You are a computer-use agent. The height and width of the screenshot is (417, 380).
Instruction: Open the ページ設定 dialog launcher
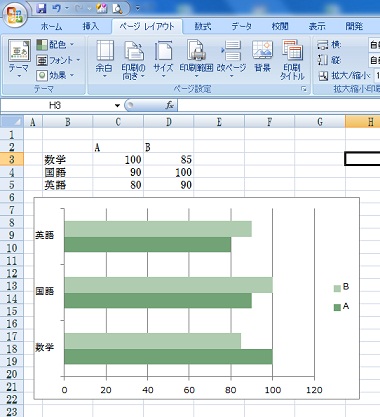coord(304,89)
